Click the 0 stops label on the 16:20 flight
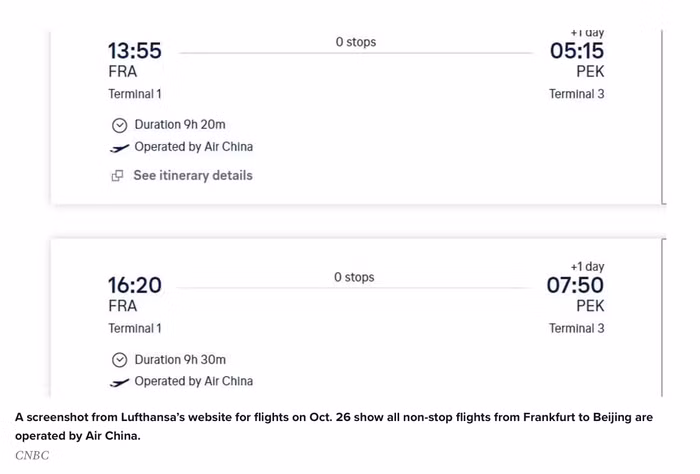This screenshot has width=700, height=474. pyautogui.click(x=354, y=277)
